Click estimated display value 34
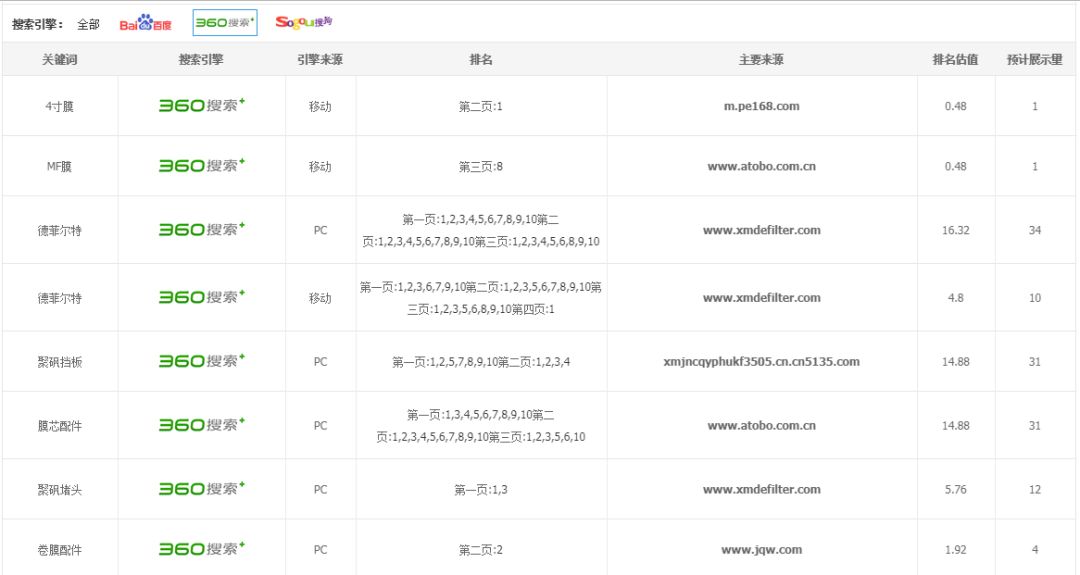 coord(1035,230)
